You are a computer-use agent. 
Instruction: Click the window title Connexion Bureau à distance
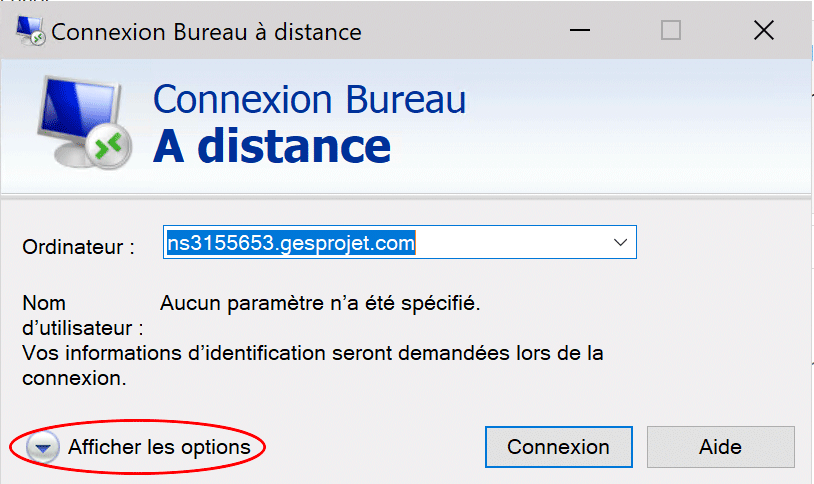click(206, 32)
